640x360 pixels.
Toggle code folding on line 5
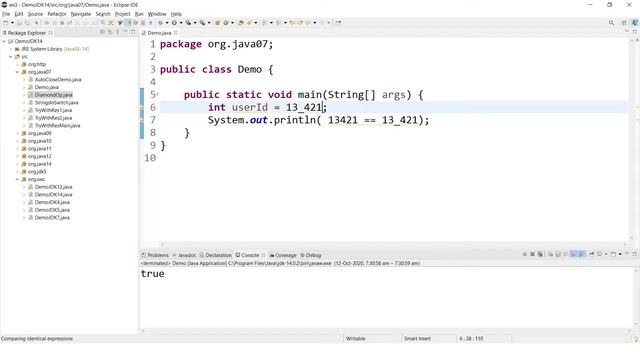click(158, 94)
